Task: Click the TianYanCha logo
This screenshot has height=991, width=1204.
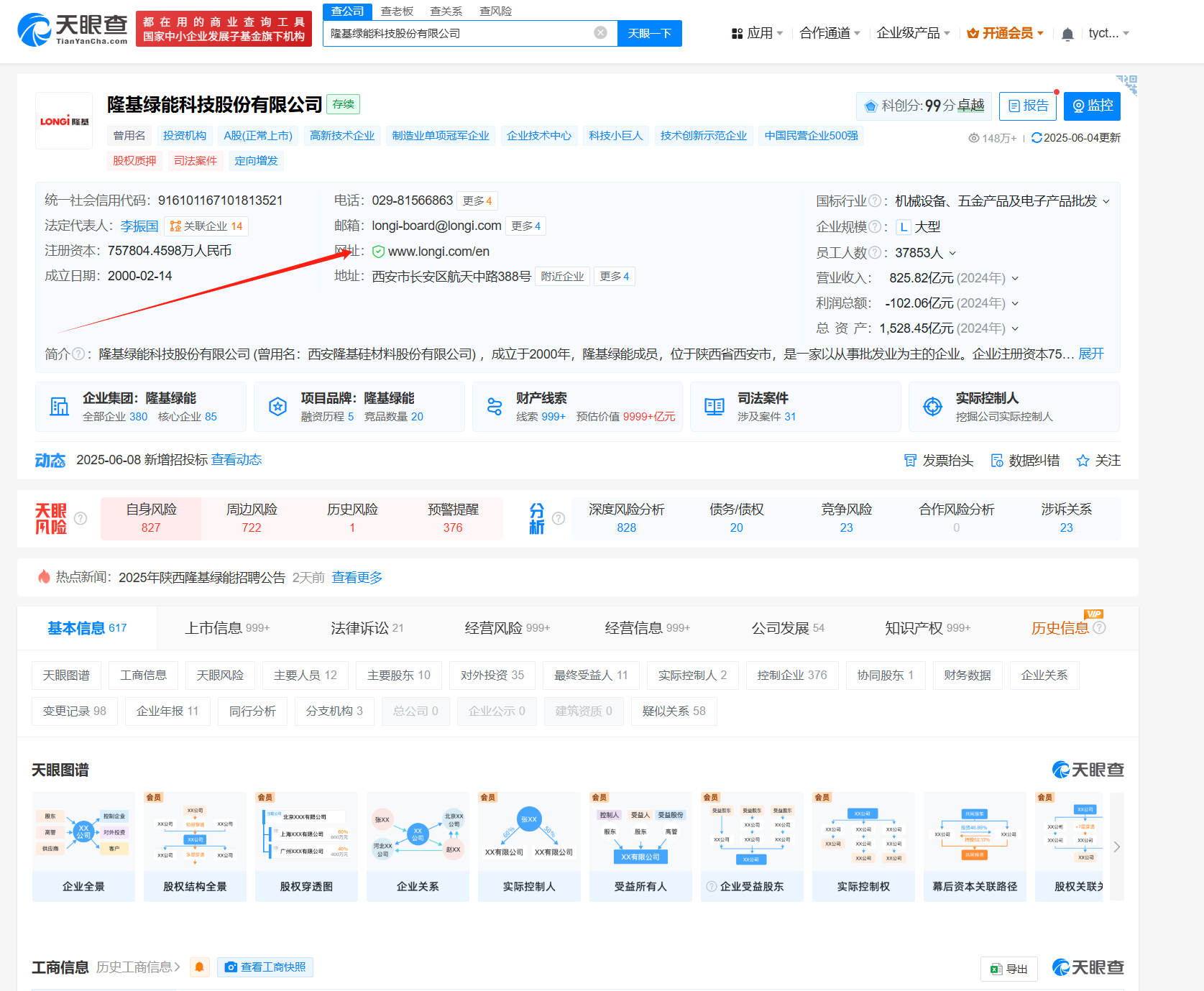Action: 73,30
